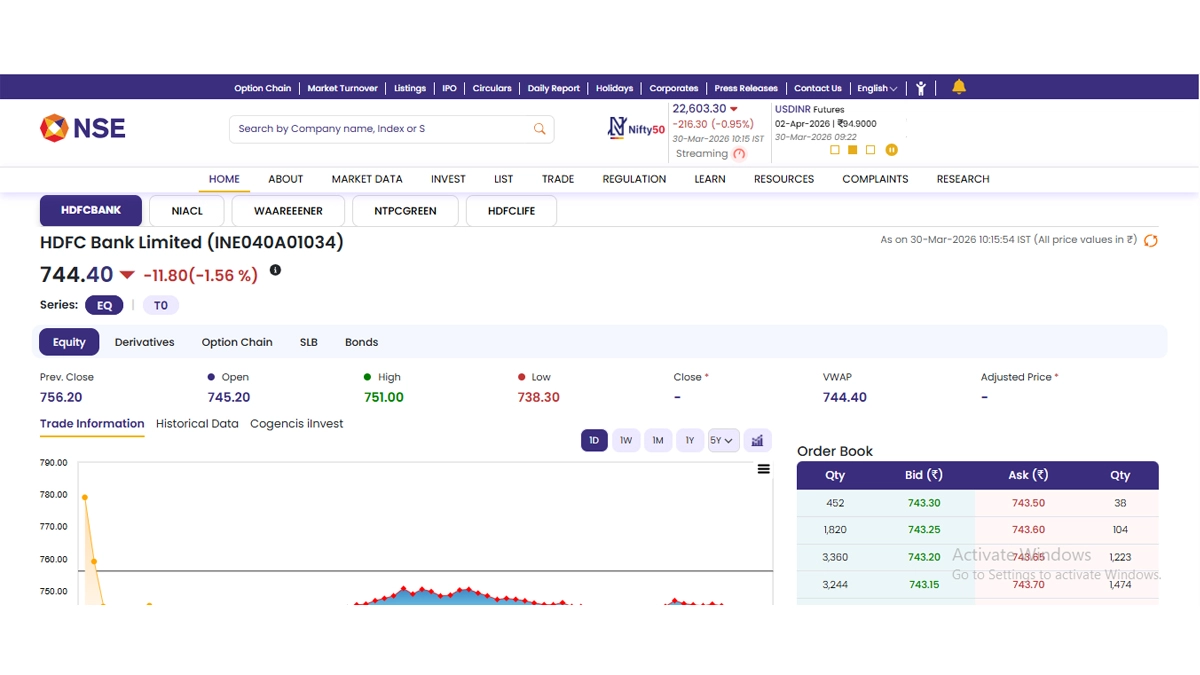Viewport: 1200px width, 675px height.
Task: Refresh quote data with orange reload icon
Action: 1151,241
